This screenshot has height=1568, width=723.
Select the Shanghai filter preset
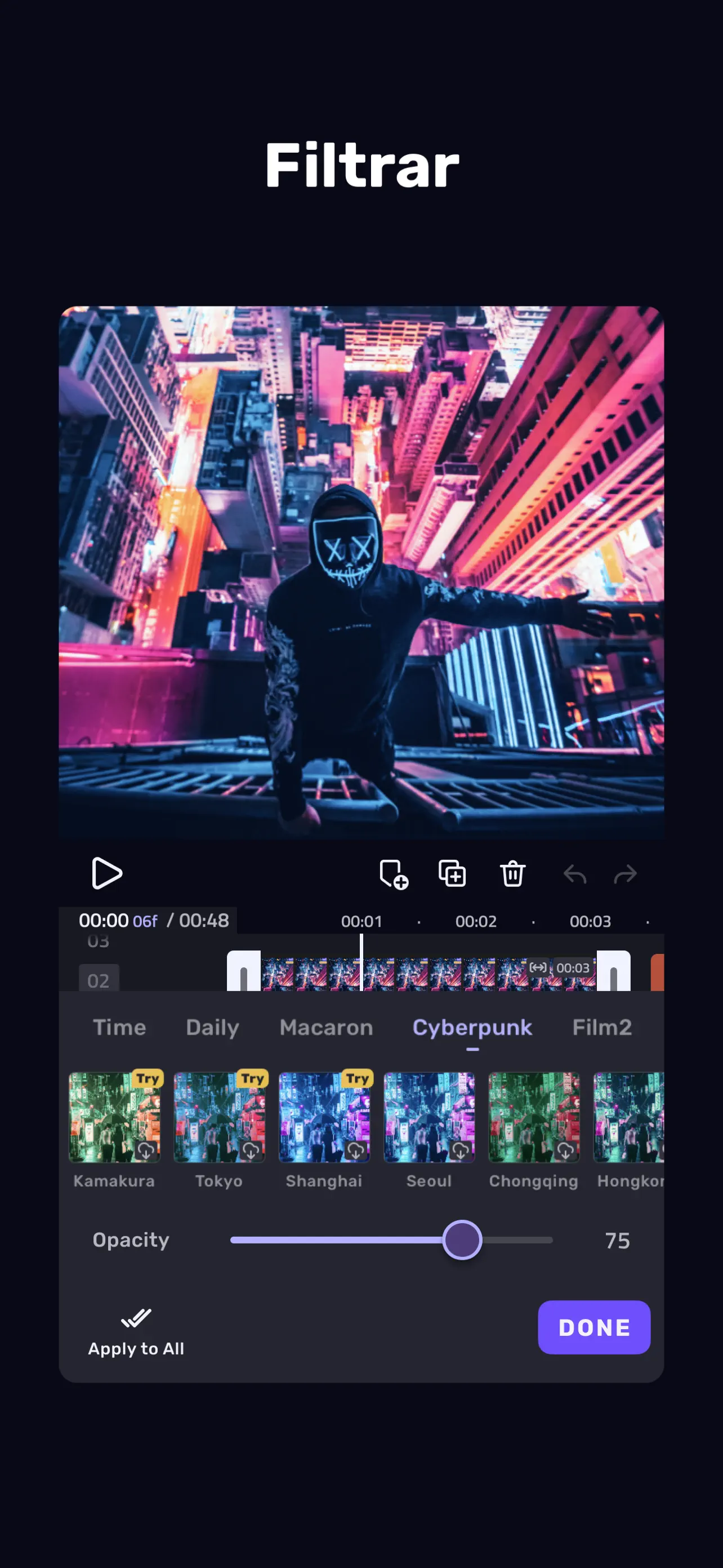324,1117
